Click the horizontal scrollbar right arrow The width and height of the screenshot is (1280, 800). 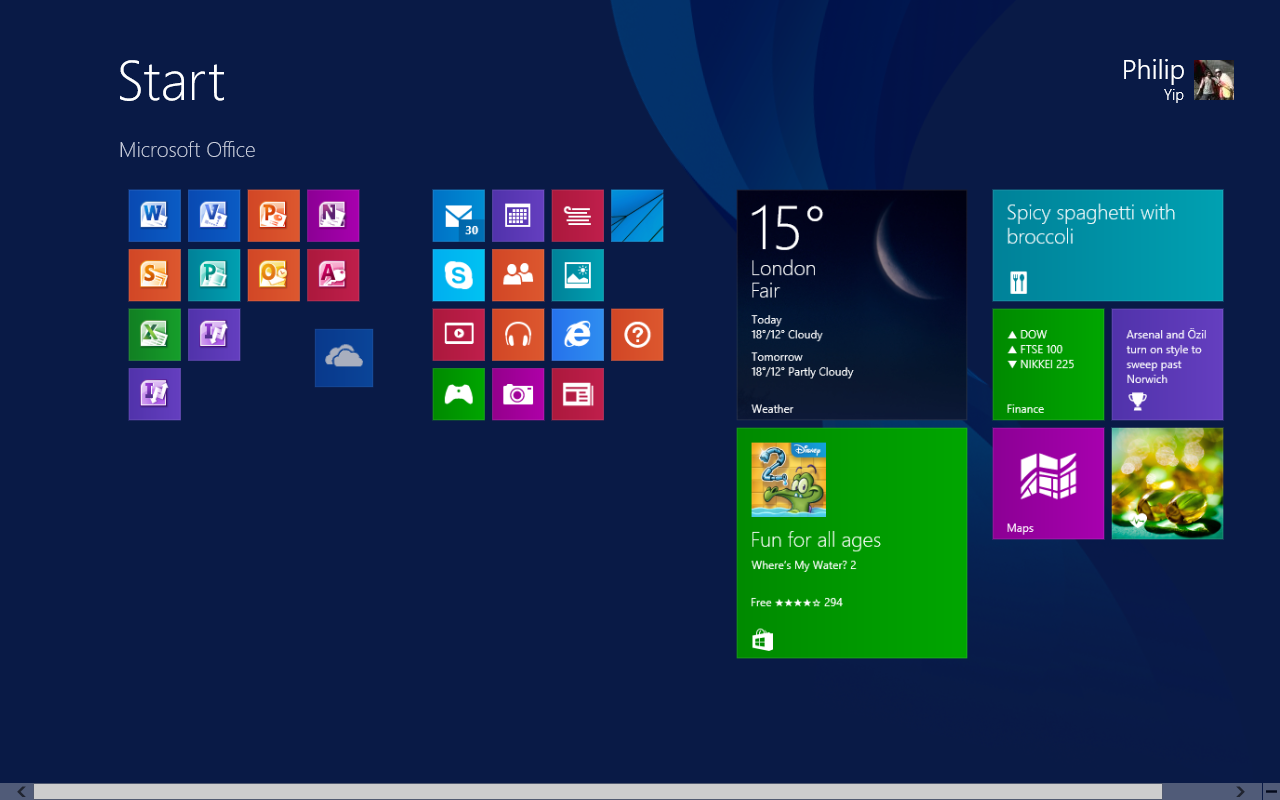1241,792
